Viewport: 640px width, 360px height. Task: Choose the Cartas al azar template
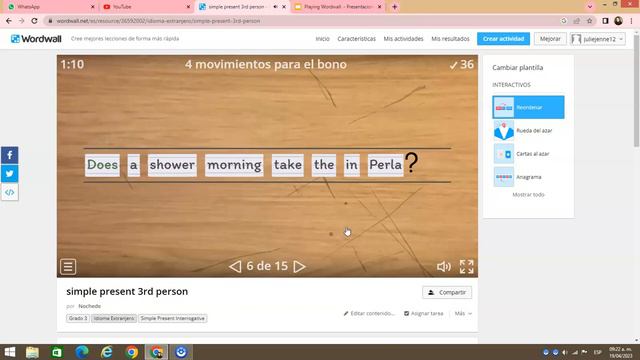pos(528,154)
